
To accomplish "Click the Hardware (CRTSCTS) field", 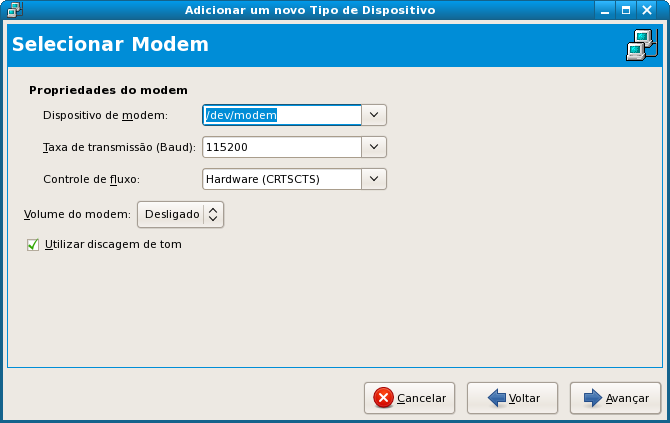I will (x=282, y=179).
